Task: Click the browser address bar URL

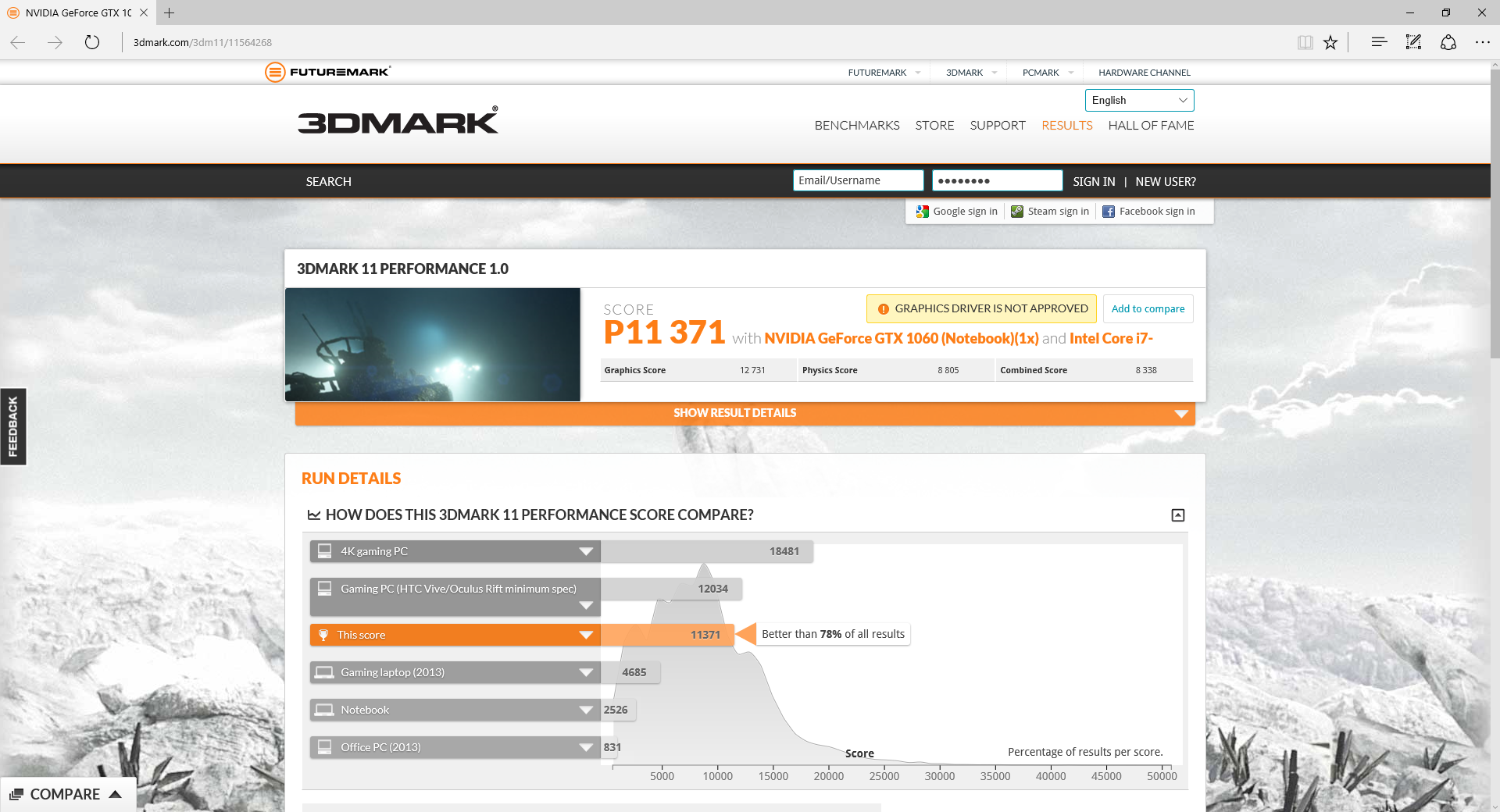Action: click(x=202, y=42)
